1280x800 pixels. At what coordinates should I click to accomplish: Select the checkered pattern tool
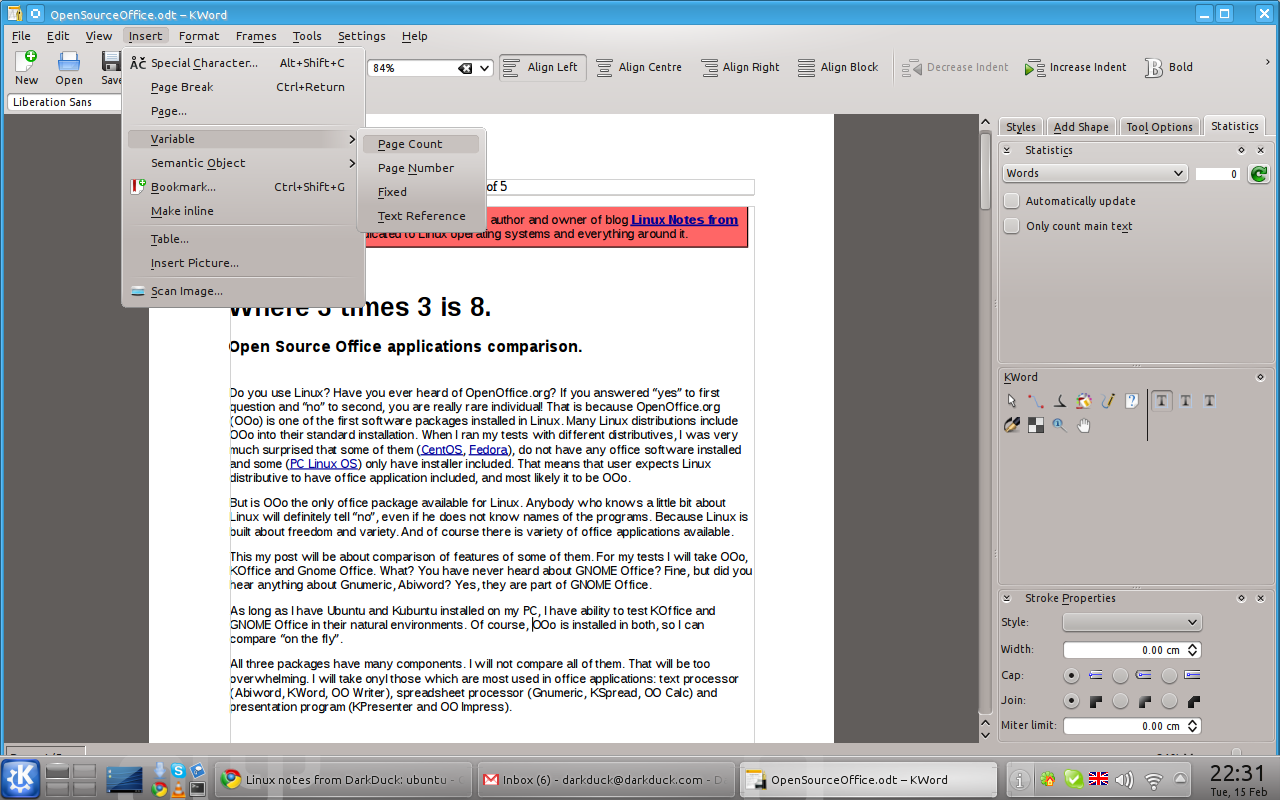coord(1035,424)
